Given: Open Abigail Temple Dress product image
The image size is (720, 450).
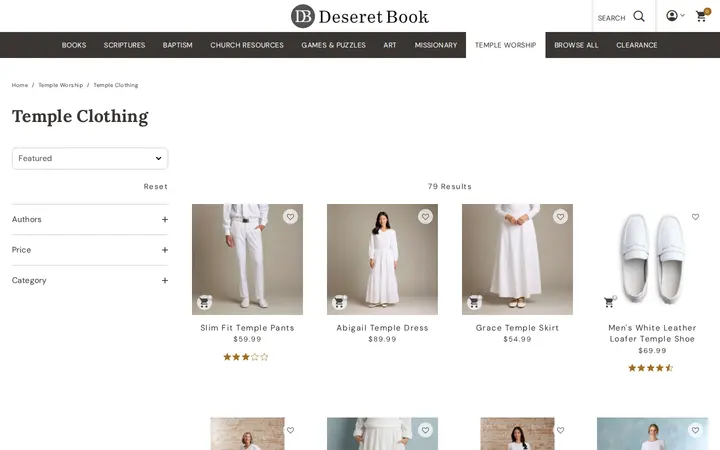Looking at the screenshot, I should (382, 259).
